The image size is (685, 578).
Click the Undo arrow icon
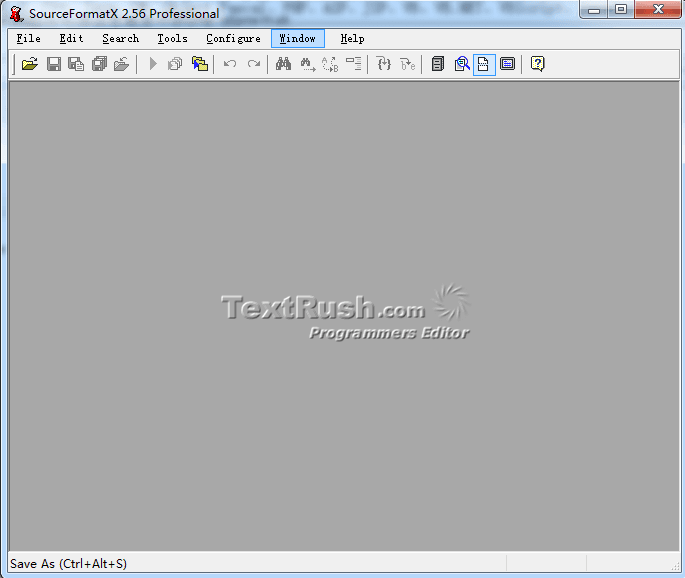230,64
